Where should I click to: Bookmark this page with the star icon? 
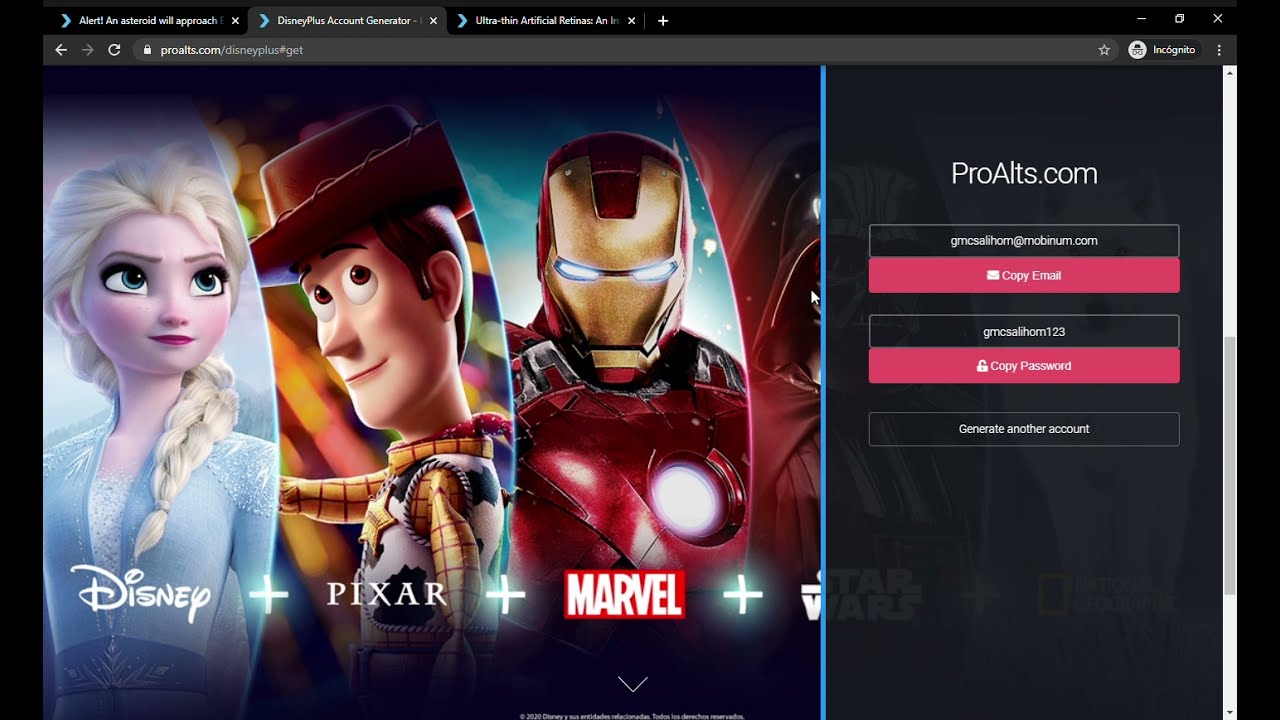[1104, 50]
